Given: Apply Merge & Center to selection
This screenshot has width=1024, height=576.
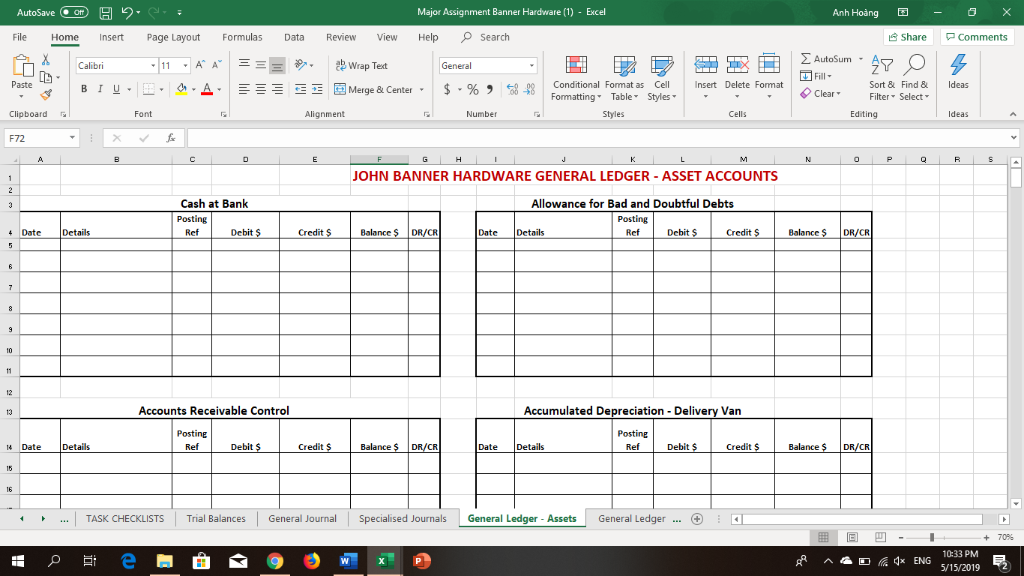Looking at the screenshot, I should 375,89.
